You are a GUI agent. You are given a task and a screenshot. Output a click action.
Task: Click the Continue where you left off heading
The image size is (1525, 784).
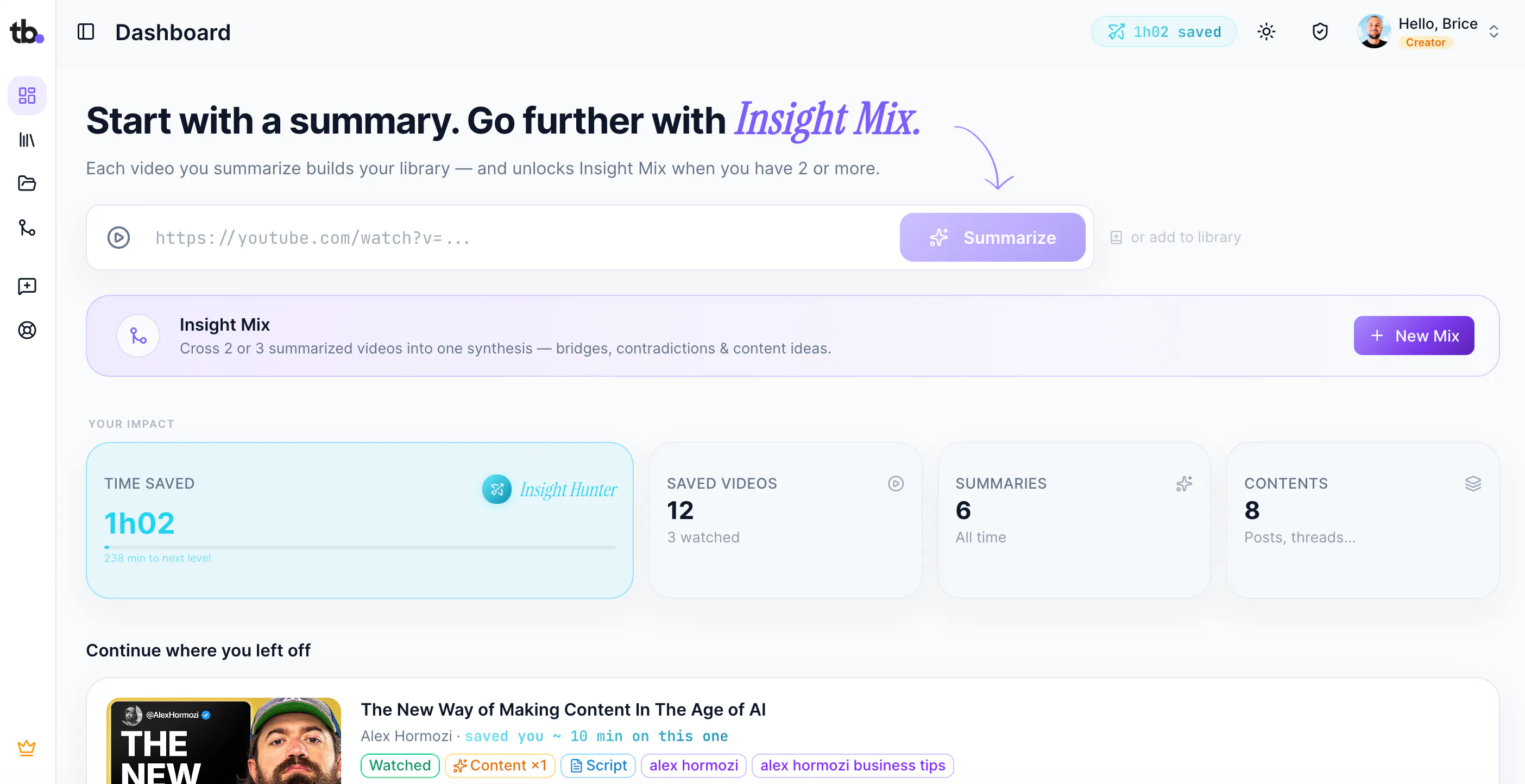pyautogui.click(x=198, y=650)
